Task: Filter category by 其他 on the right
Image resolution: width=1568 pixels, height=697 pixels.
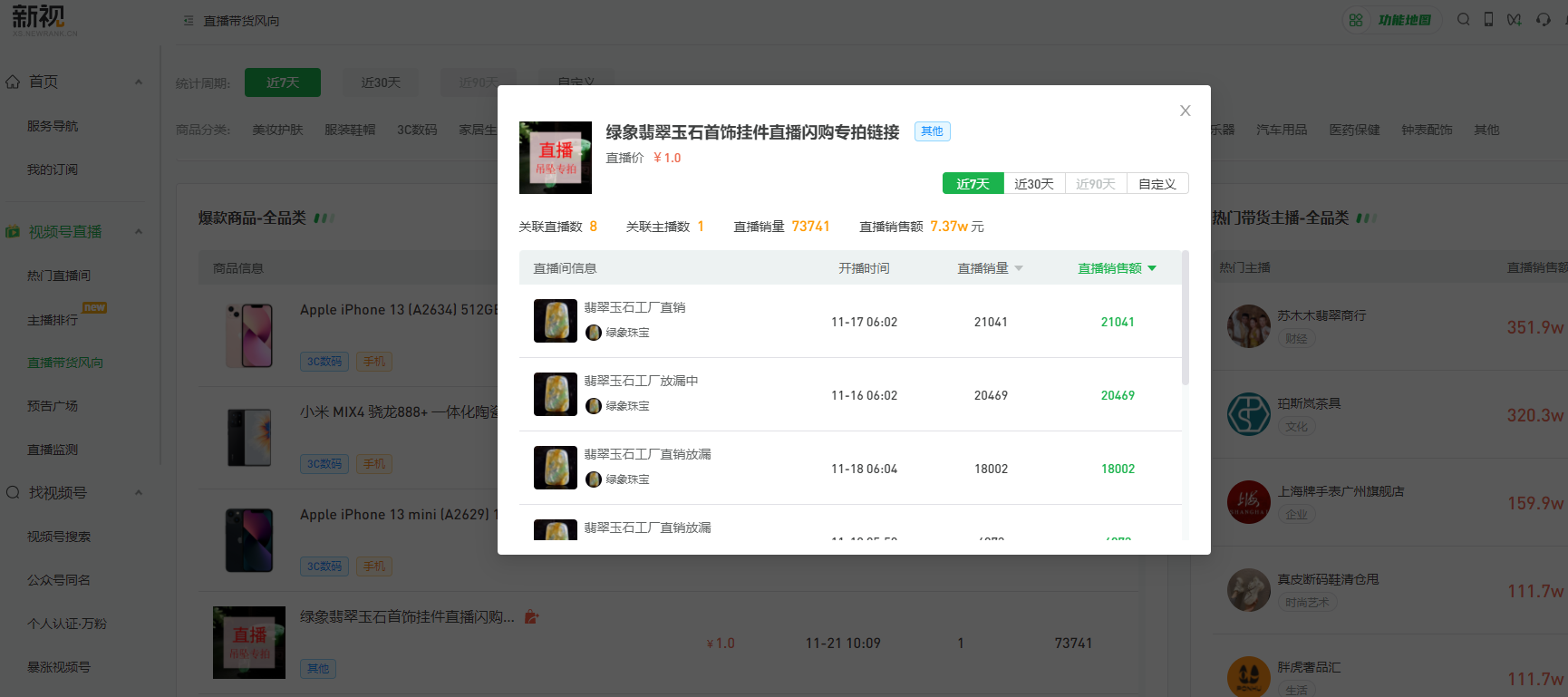Action: (1486, 130)
